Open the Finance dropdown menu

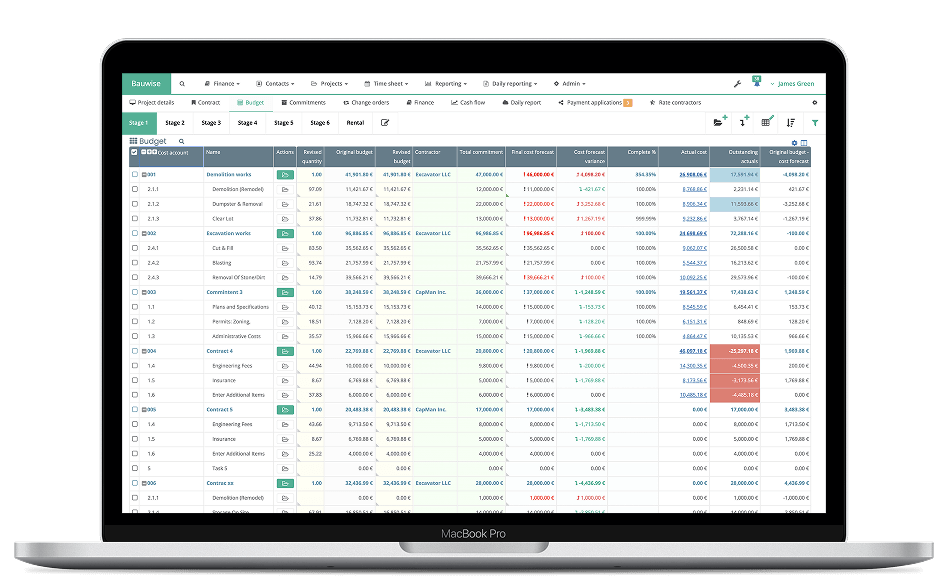coord(221,83)
